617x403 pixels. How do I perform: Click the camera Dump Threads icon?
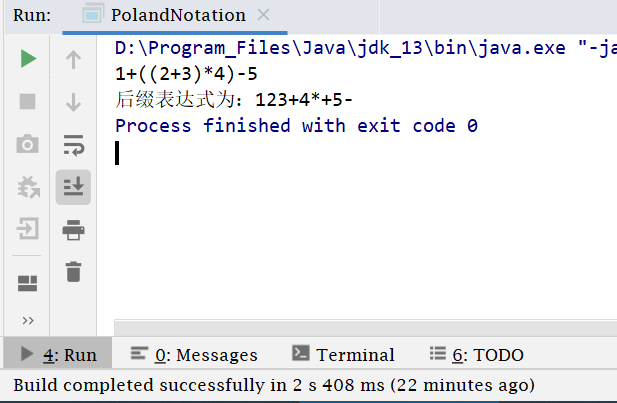pyautogui.click(x=28, y=145)
